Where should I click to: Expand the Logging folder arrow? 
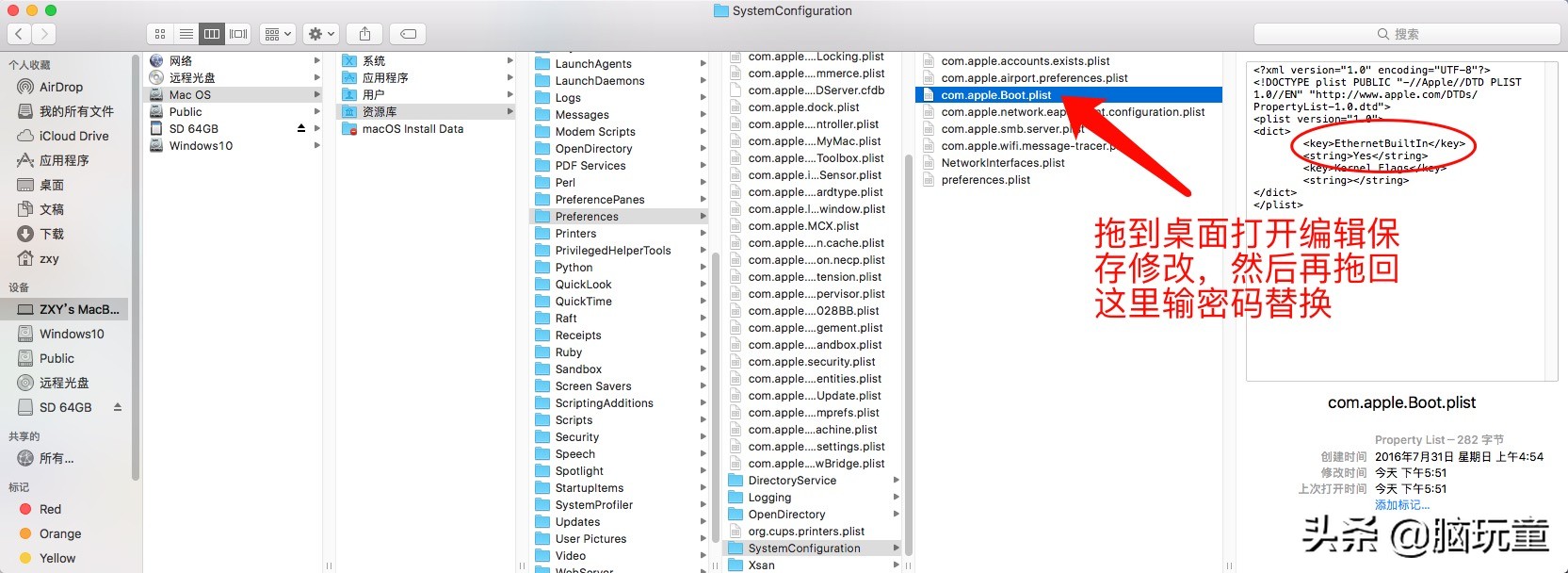pyautogui.click(x=897, y=498)
